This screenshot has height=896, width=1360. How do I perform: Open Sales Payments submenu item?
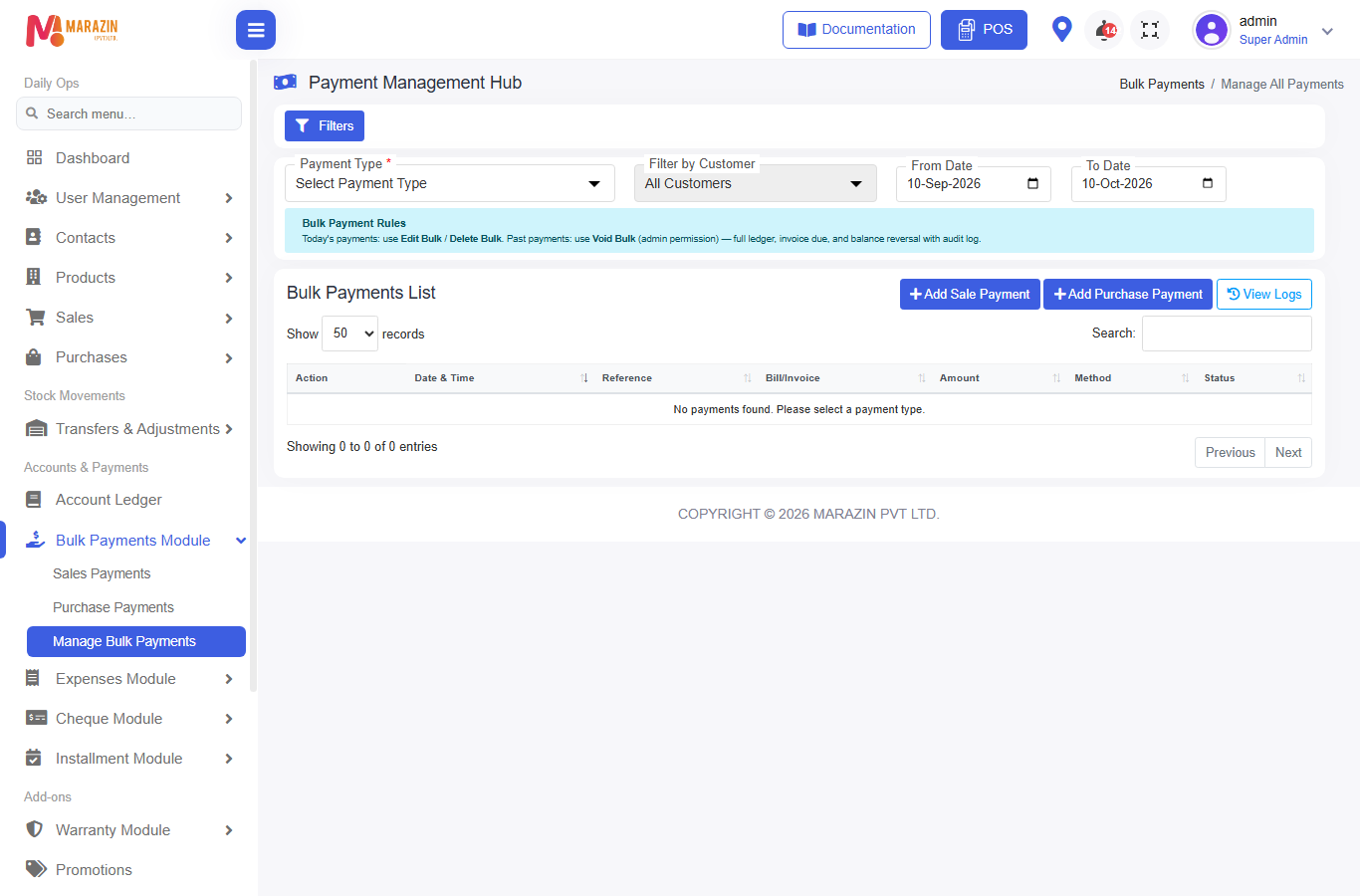click(x=102, y=573)
